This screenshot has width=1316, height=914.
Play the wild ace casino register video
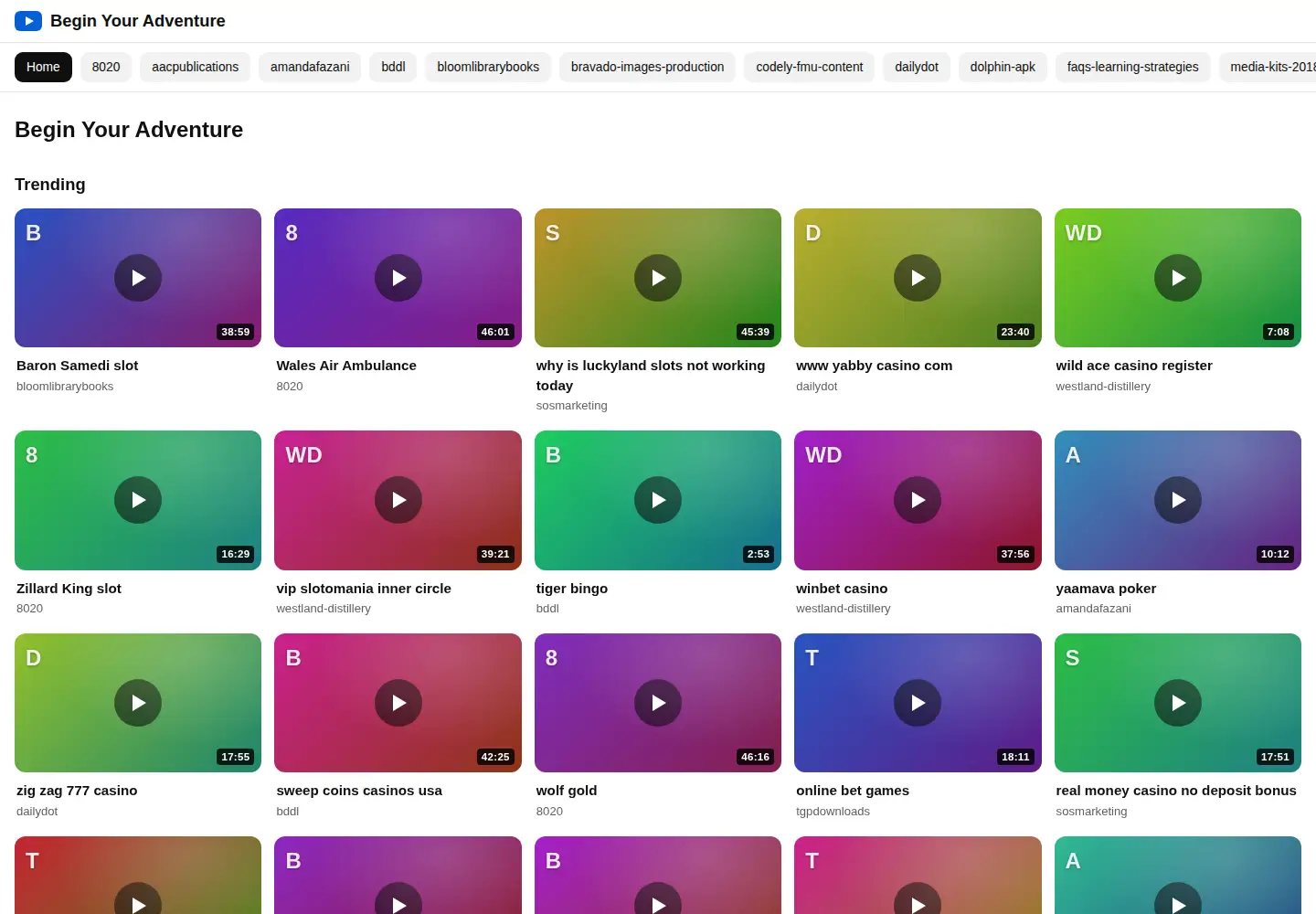point(1178,278)
